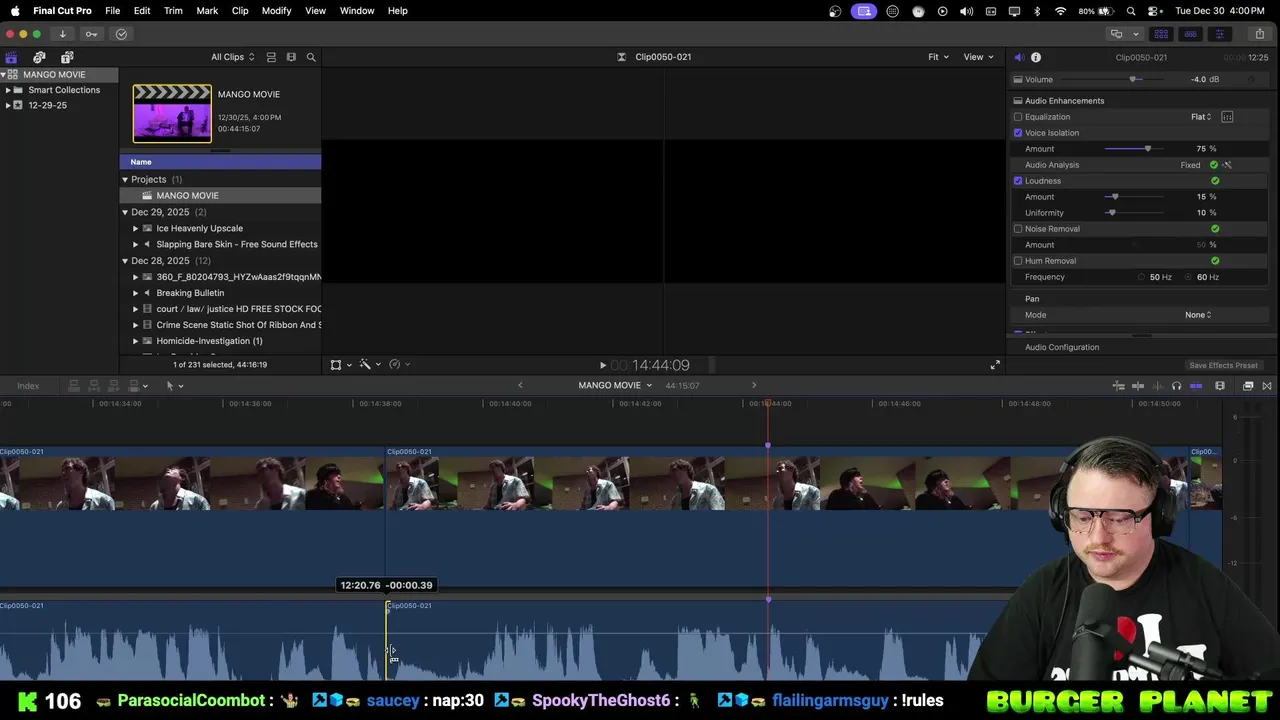
Task: Open browser search magnifier
Action: [311, 57]
